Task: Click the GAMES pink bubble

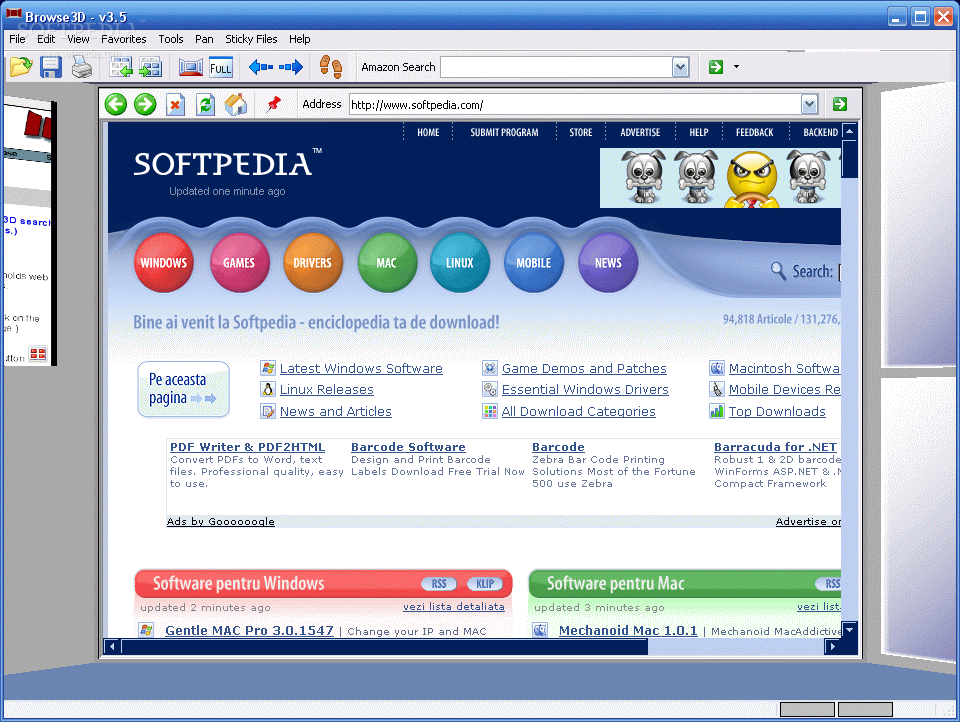Action: click(239, 263)
